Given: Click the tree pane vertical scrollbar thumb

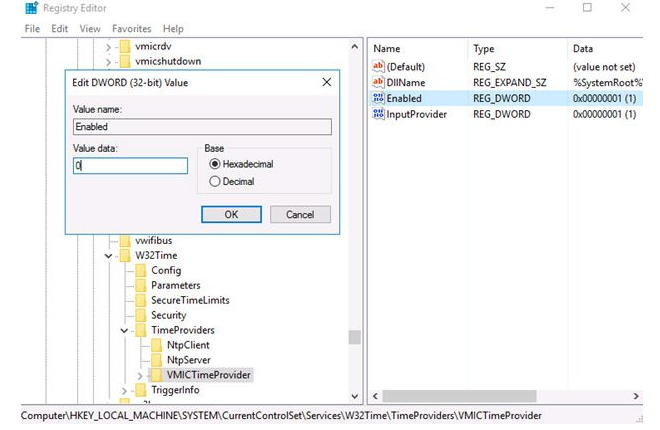Looking at the screenshot, I should [354, 337].
